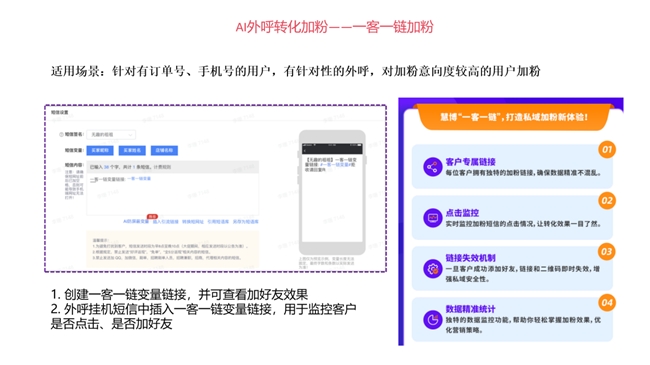Click the 适用场景 description line

[296, 71]
